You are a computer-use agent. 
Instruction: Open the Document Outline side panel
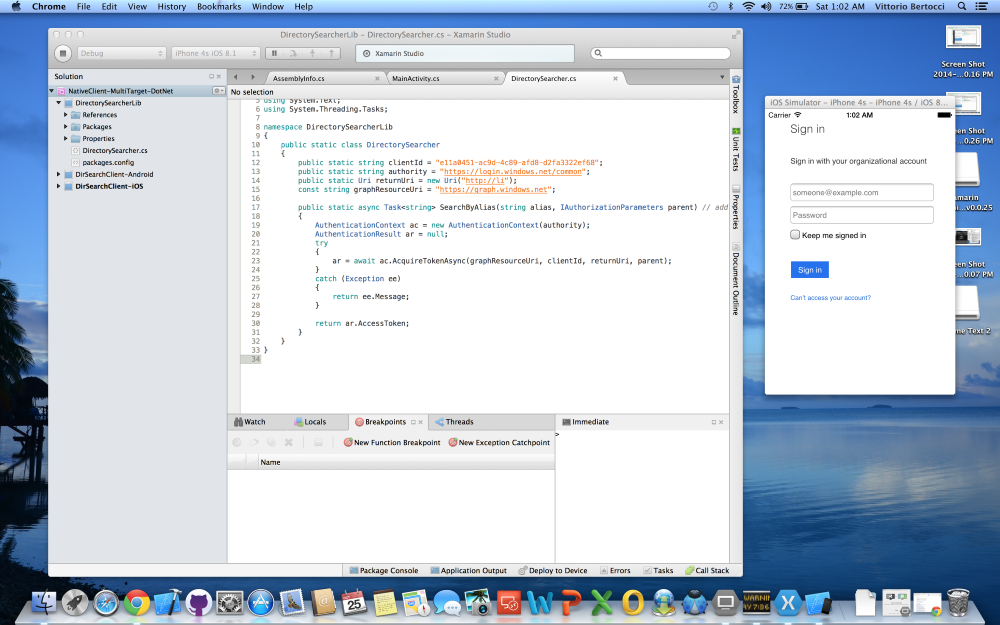(x=735, y=279)
